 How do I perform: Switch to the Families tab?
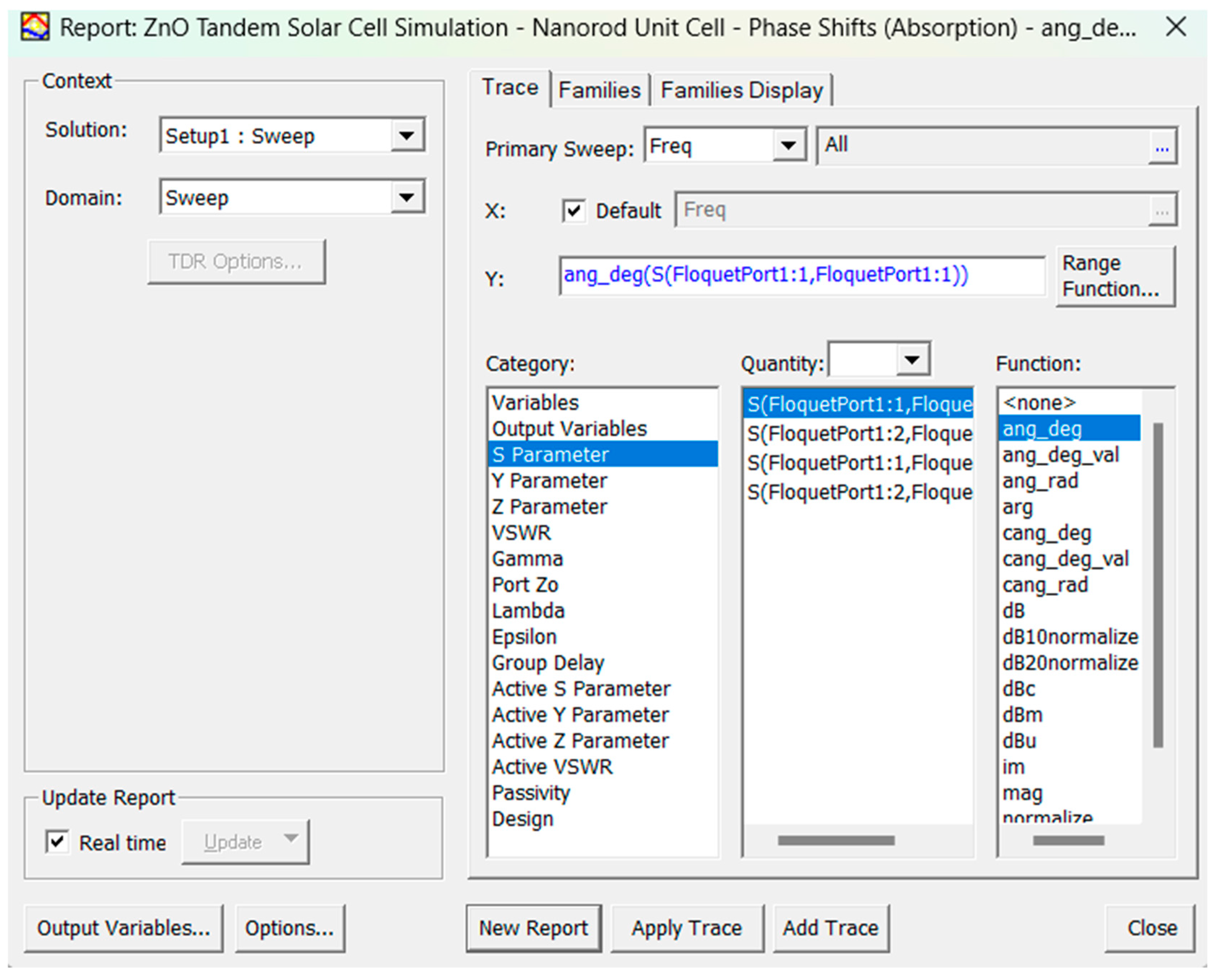[x=599, y=90]
